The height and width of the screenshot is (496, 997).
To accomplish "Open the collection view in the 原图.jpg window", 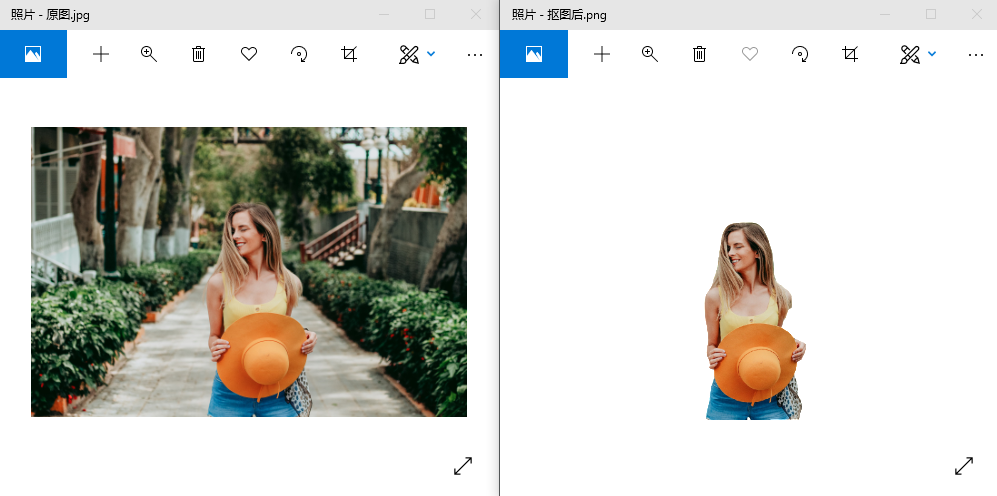I will point(33,54).
